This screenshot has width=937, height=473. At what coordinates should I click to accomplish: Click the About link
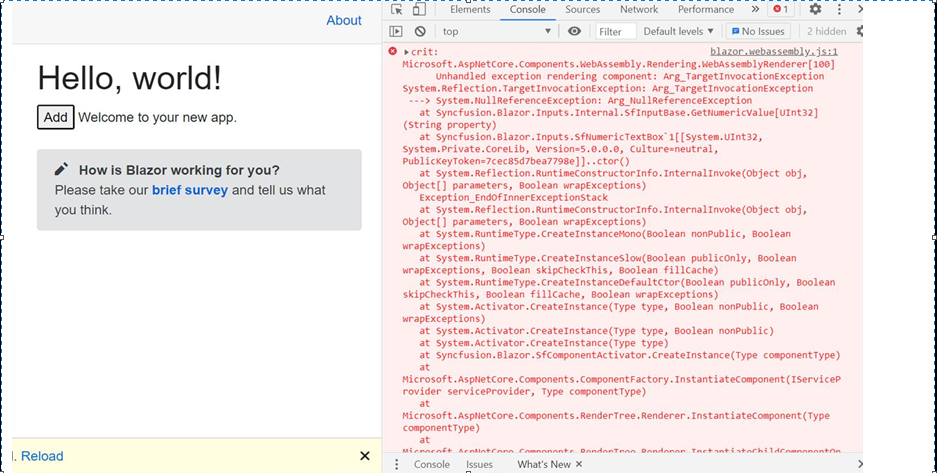344,20
